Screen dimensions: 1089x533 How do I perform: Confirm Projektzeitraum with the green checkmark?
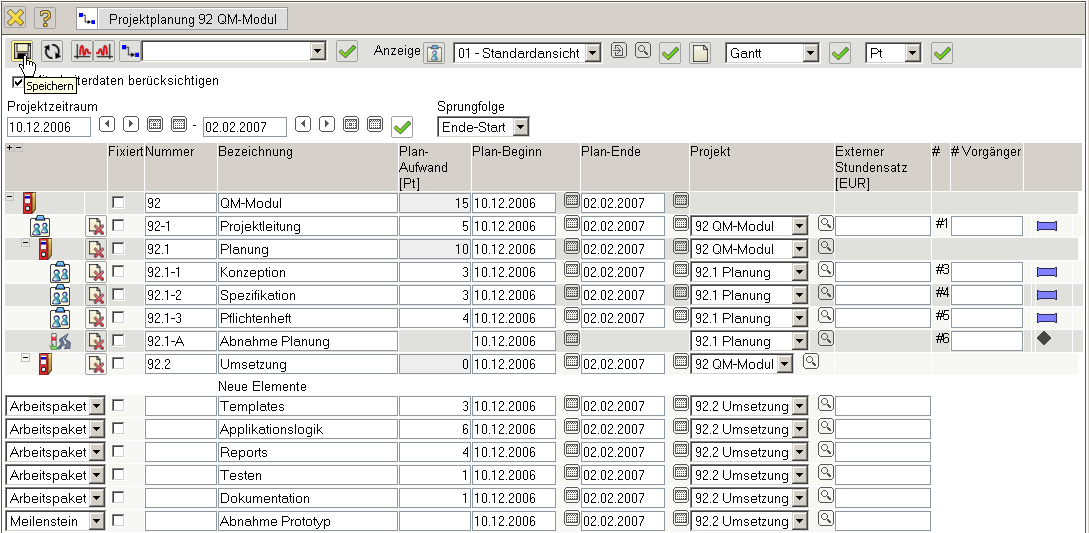(x=402, y=126)
